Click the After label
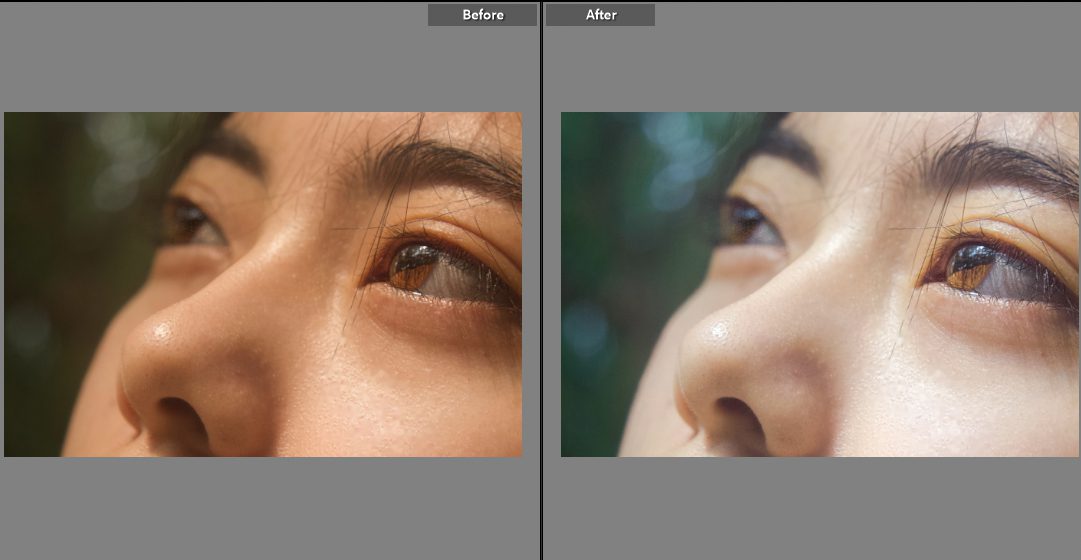The width and height of the screenshot is (1081, 560). pyautogui.click(x=600, y=15)
